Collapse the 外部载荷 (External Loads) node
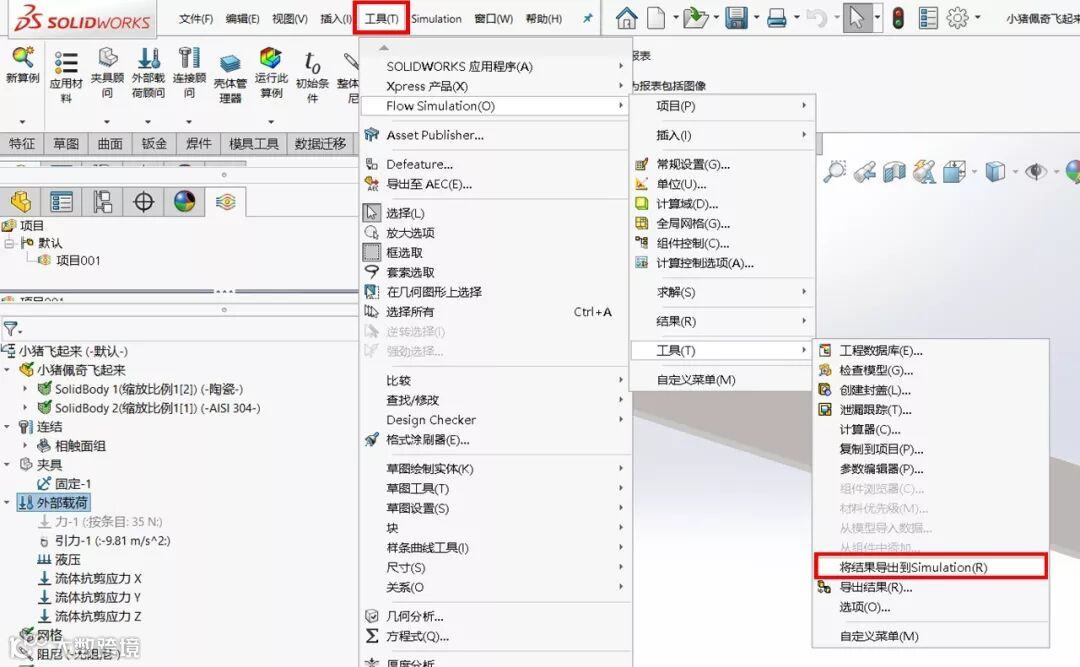 pyautogui.click(x=7, y=502)
